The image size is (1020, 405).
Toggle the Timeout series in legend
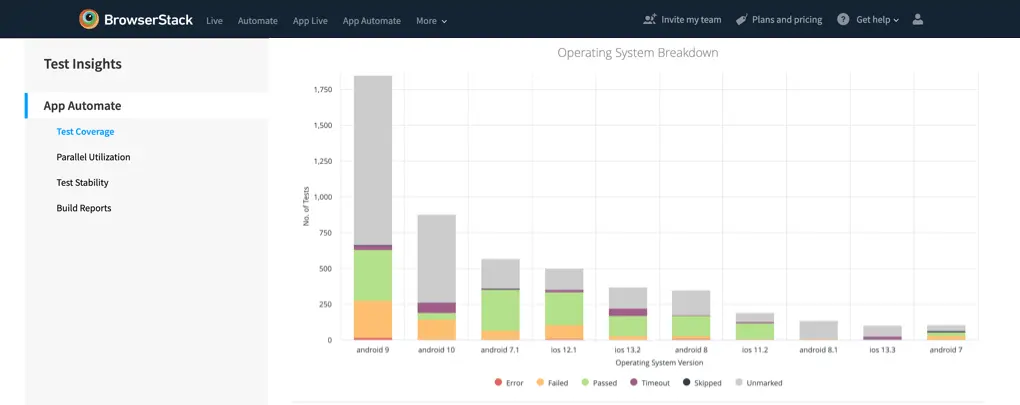coord(649,383)
